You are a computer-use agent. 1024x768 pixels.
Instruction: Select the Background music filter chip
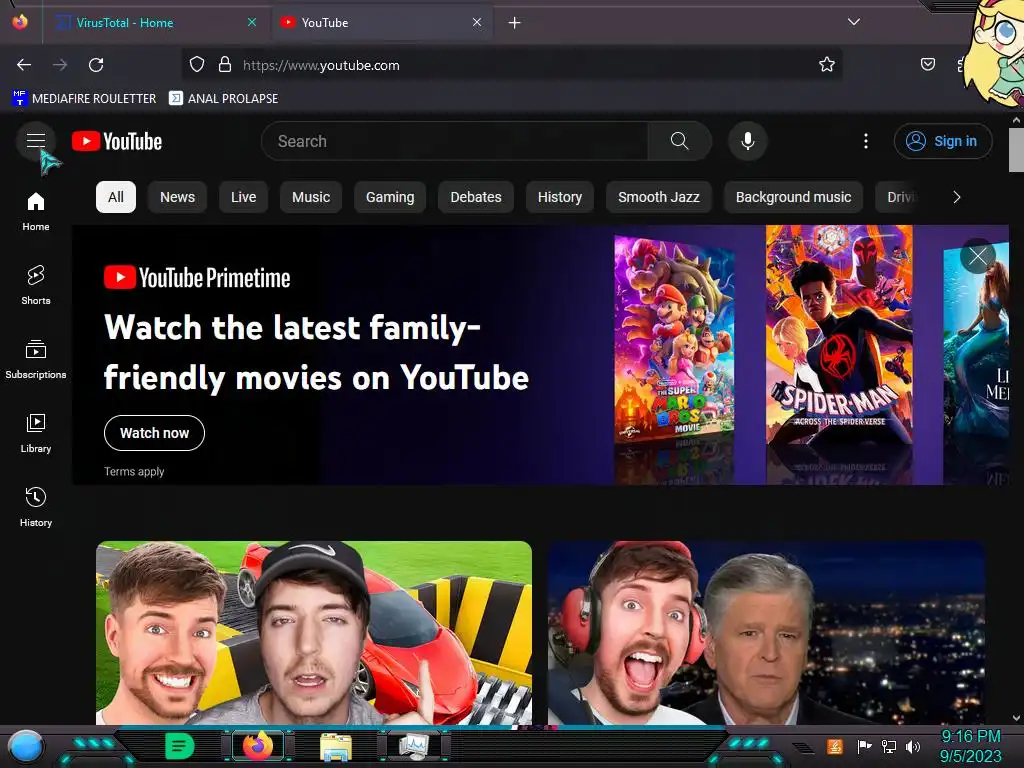pyautogui.click(x=793, y=197)
